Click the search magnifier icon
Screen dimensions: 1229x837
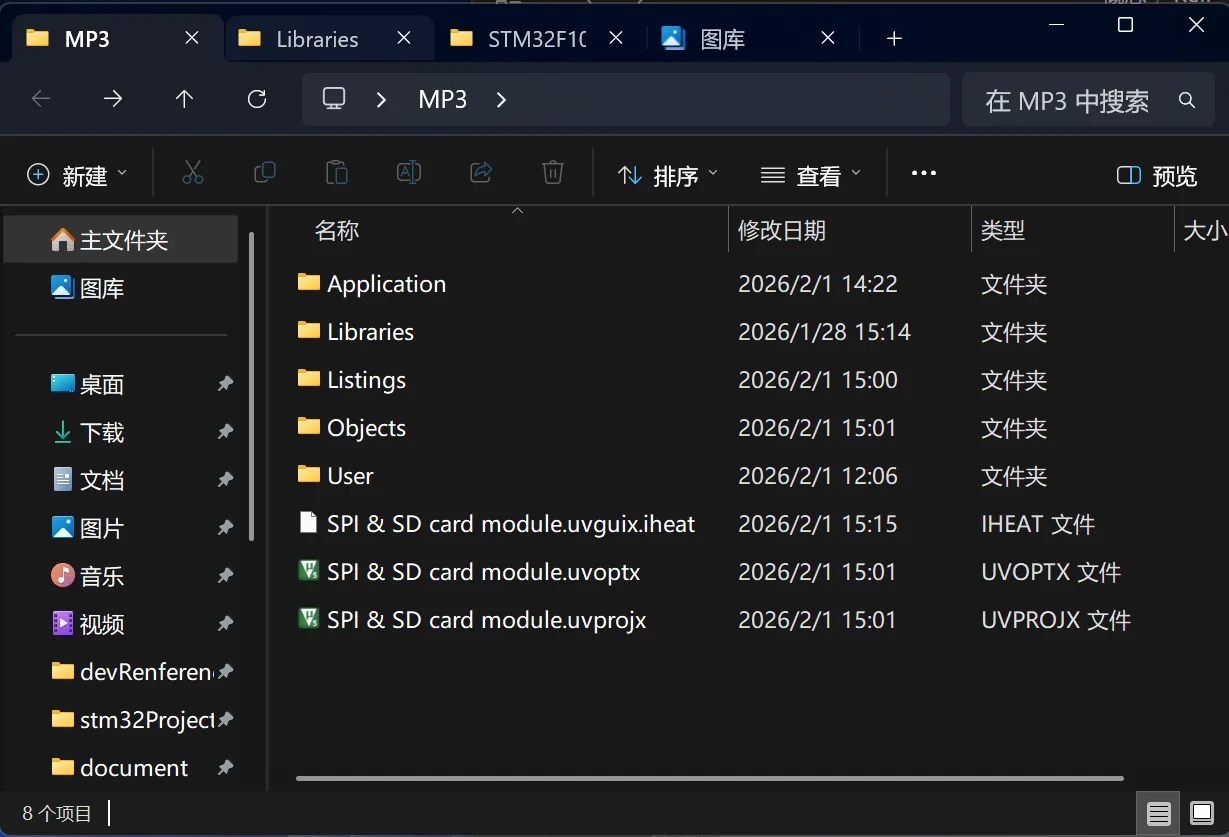coord(1187,100)
